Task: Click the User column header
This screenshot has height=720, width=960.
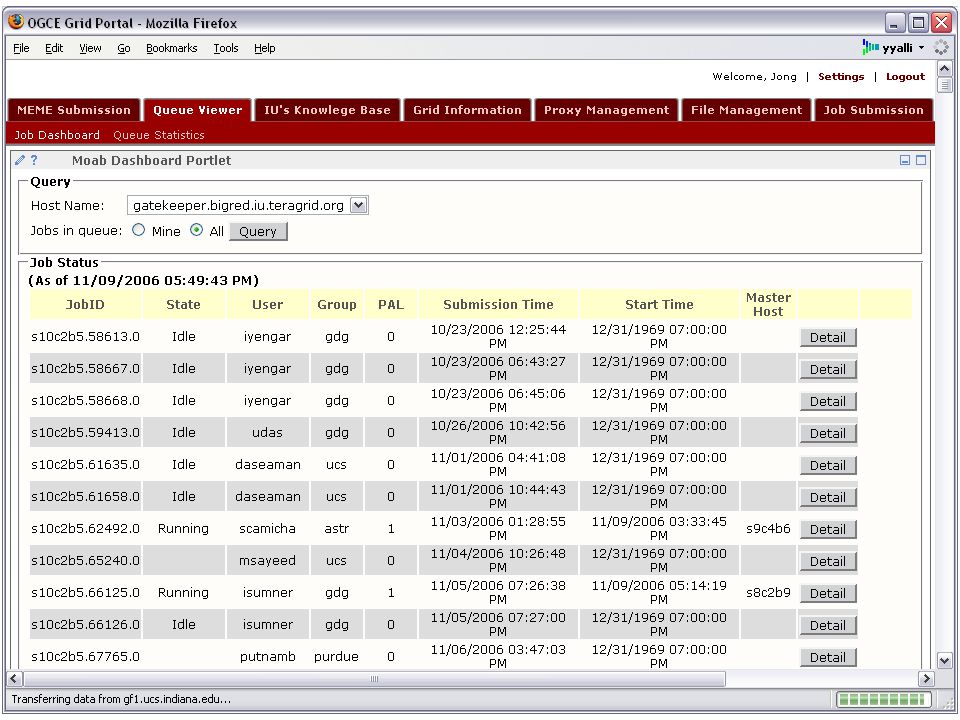Action: 268,304
